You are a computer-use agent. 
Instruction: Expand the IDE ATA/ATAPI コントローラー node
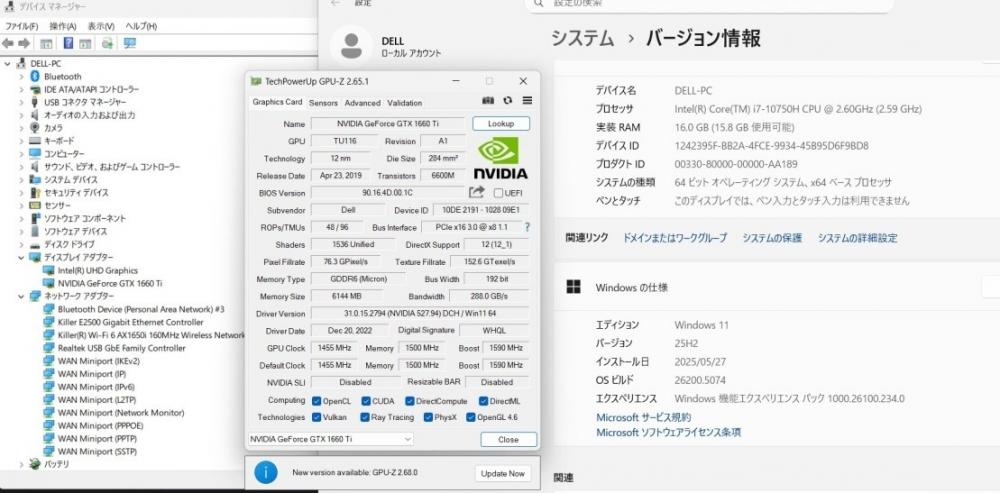21,89
